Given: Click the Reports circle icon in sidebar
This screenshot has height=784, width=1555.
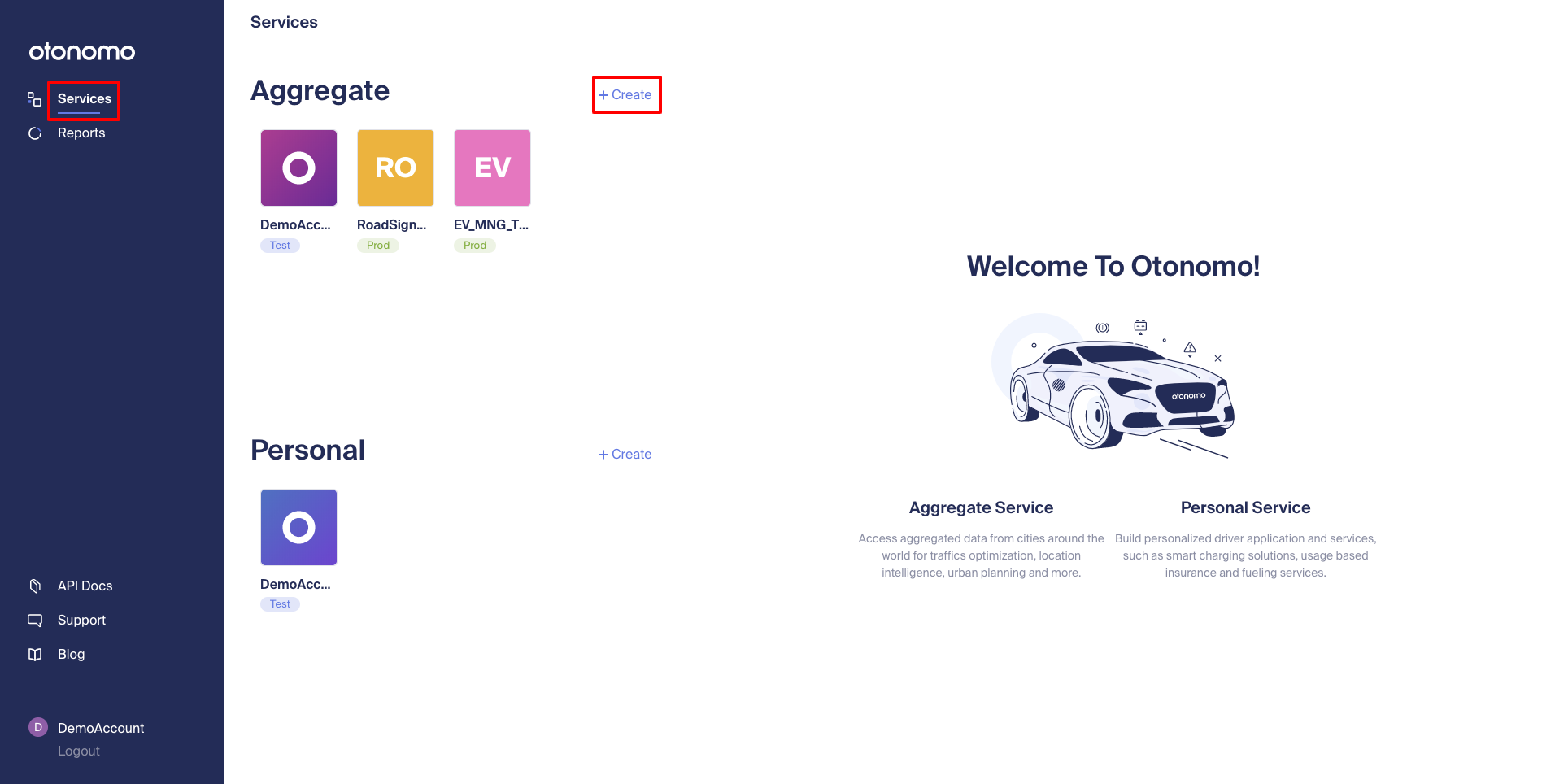Looking at the screenshot, I should (x=35, y=133).
